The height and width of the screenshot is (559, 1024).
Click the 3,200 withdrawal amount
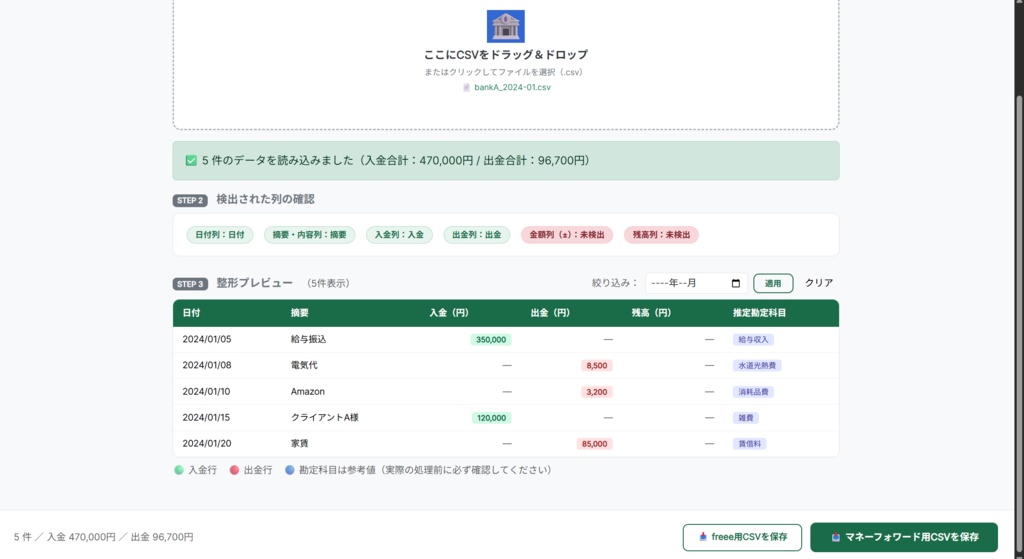click(x=597, y=392)
